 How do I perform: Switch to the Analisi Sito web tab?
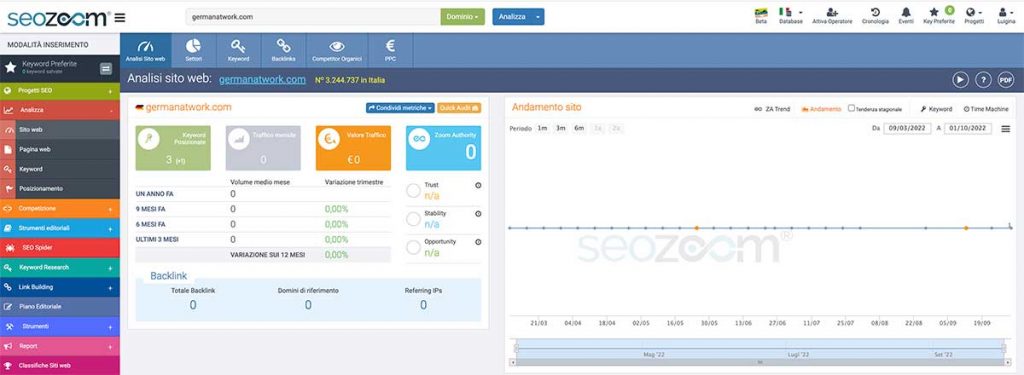coord(146,51)
